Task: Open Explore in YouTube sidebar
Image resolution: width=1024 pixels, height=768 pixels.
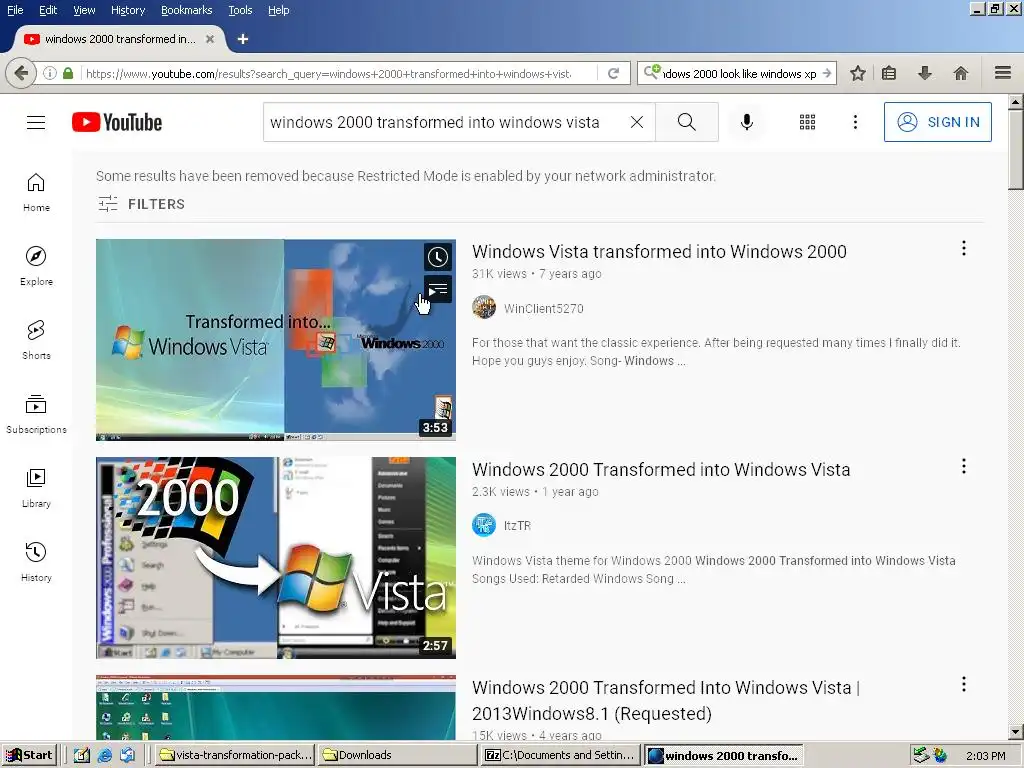Action: coord(36,266)
